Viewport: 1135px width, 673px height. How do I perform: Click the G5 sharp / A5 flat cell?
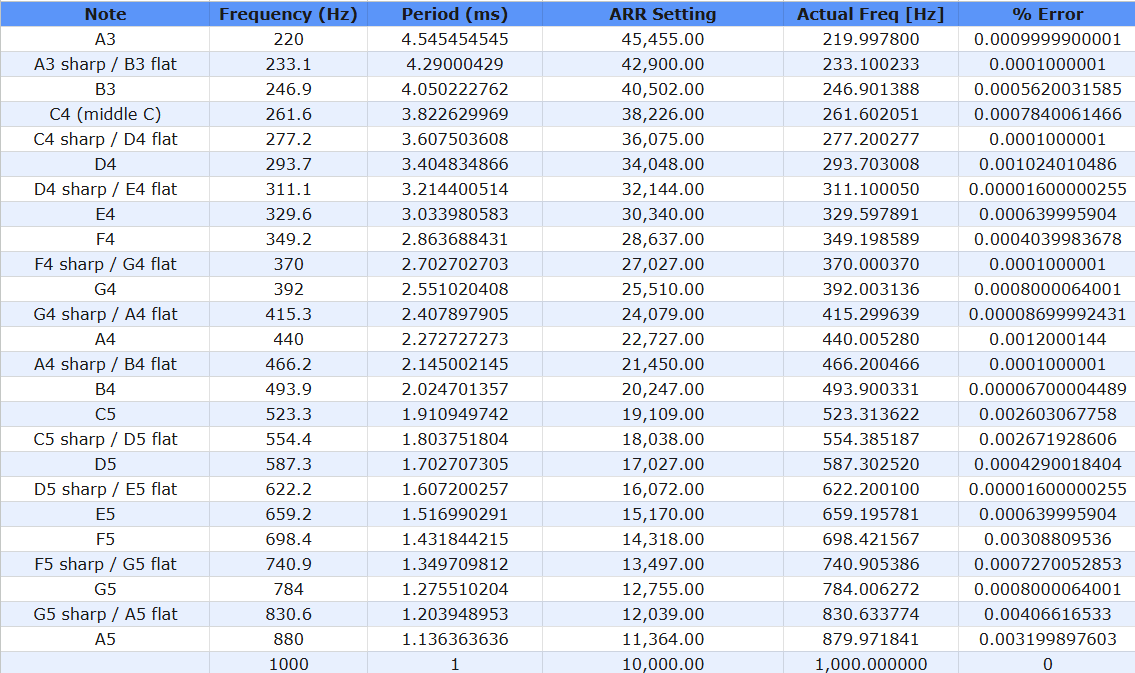click(x=105, y=614)
